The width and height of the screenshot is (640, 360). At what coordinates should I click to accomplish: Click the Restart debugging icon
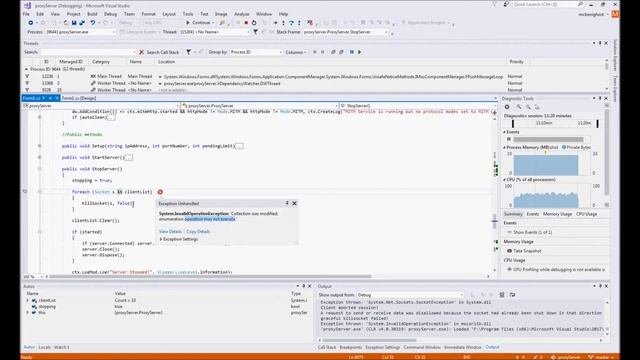pyautogui.click(x=254, y=23)
